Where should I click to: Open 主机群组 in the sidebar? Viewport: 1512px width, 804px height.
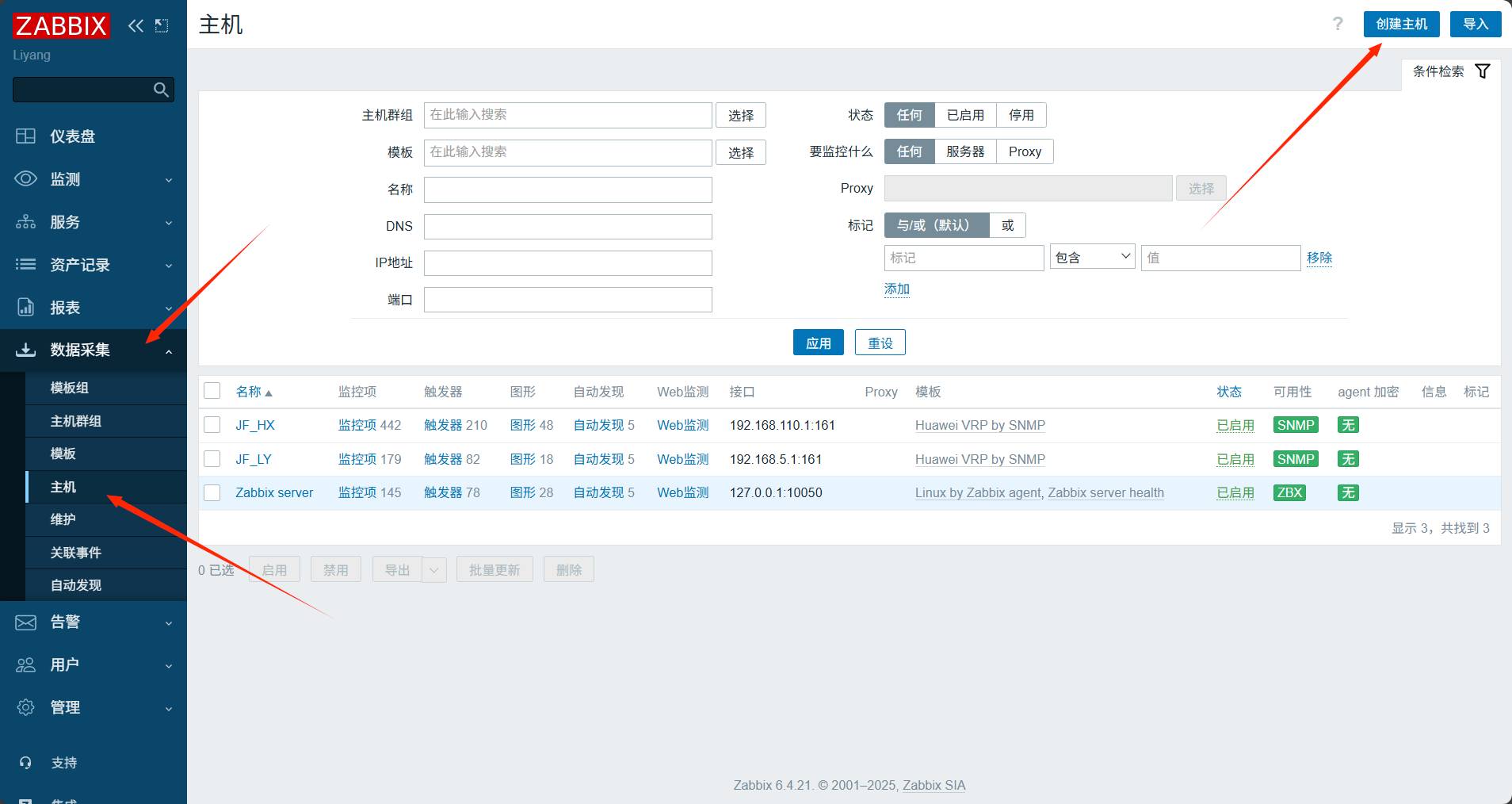point(106,421)
